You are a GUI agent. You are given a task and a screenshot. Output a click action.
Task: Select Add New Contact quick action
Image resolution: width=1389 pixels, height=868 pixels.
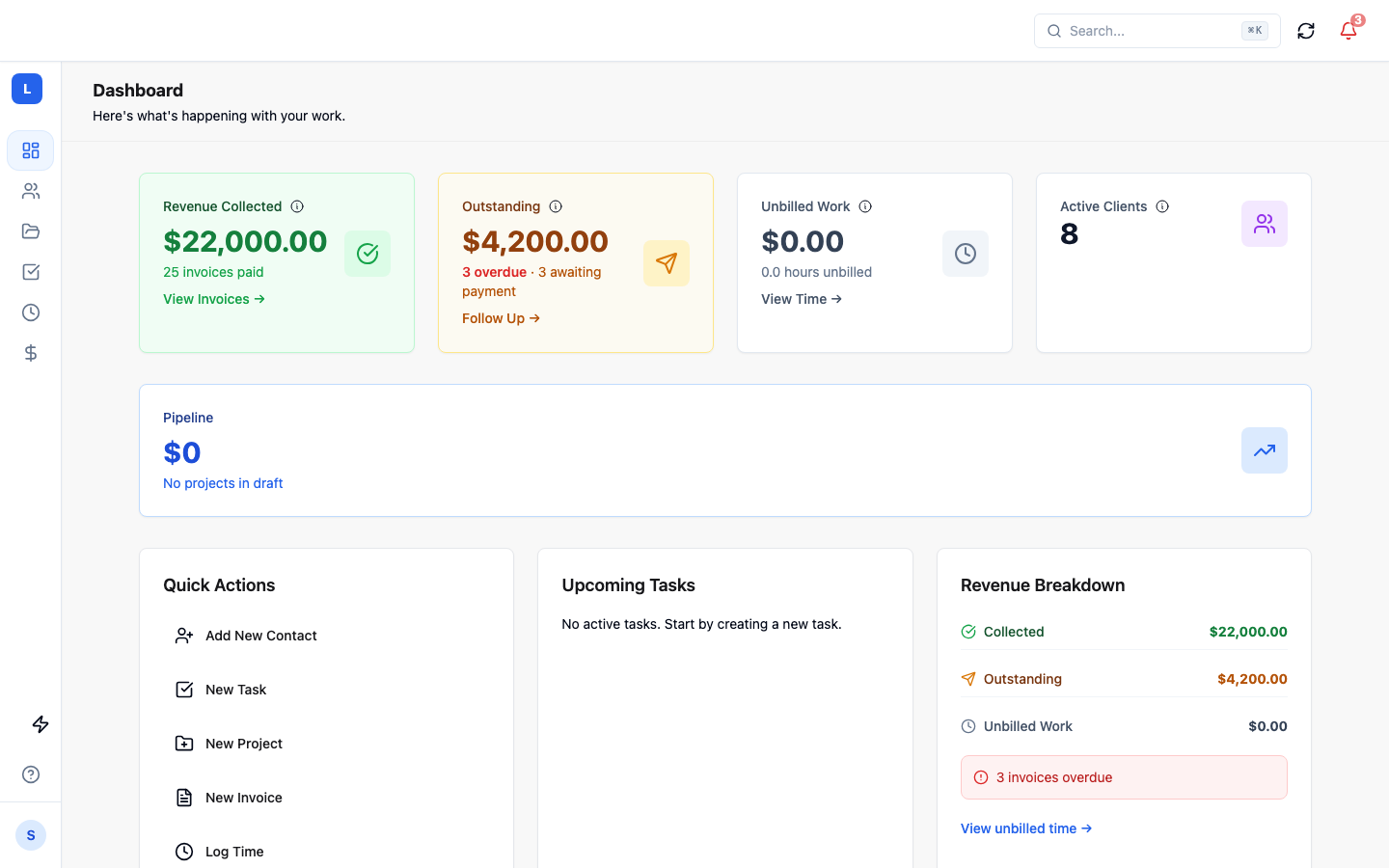[260, 636]
